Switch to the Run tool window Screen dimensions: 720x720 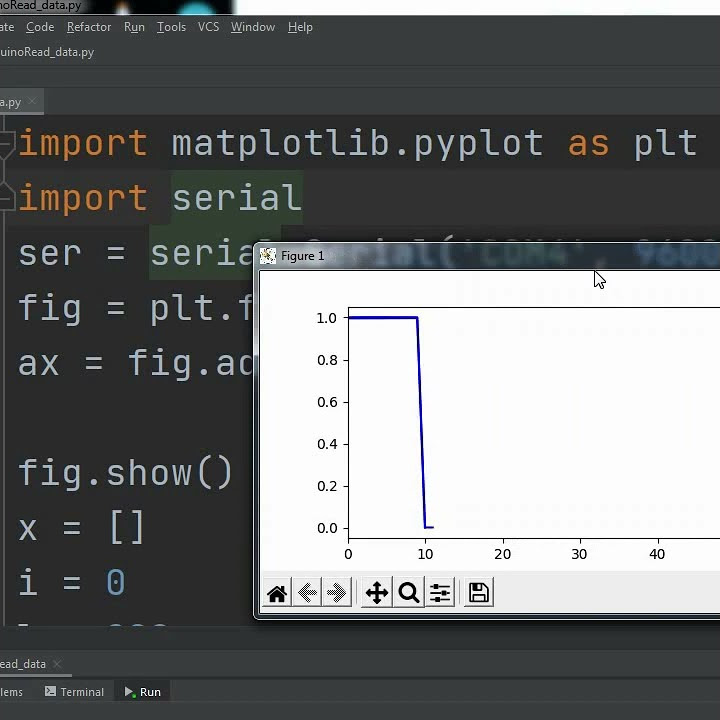(143, 692)
